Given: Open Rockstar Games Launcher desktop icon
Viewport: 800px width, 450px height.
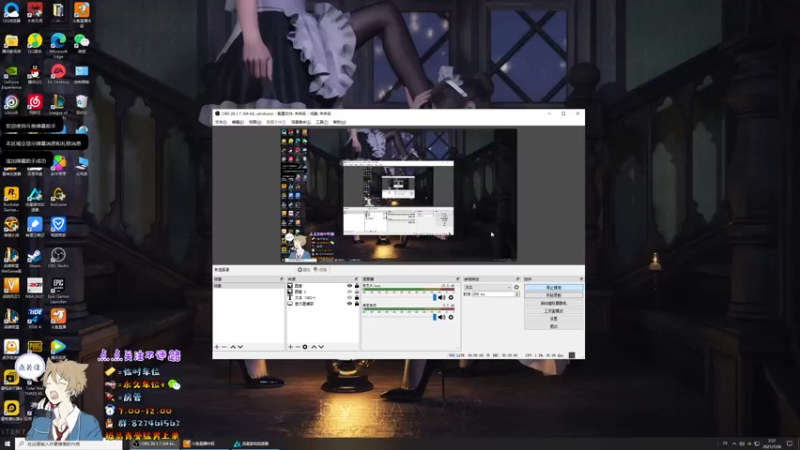Looking at the screenshot, I should (11, 198).
